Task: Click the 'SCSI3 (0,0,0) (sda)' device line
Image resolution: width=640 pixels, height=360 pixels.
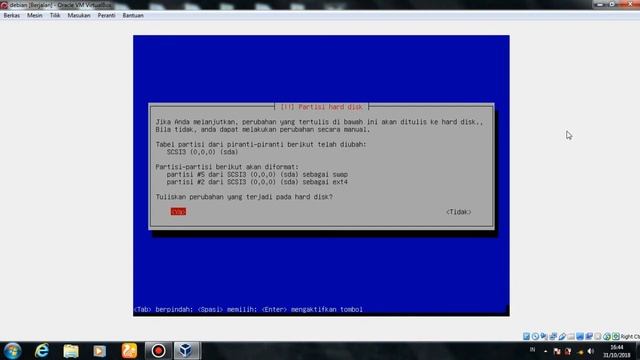Action: click(202, 152)
